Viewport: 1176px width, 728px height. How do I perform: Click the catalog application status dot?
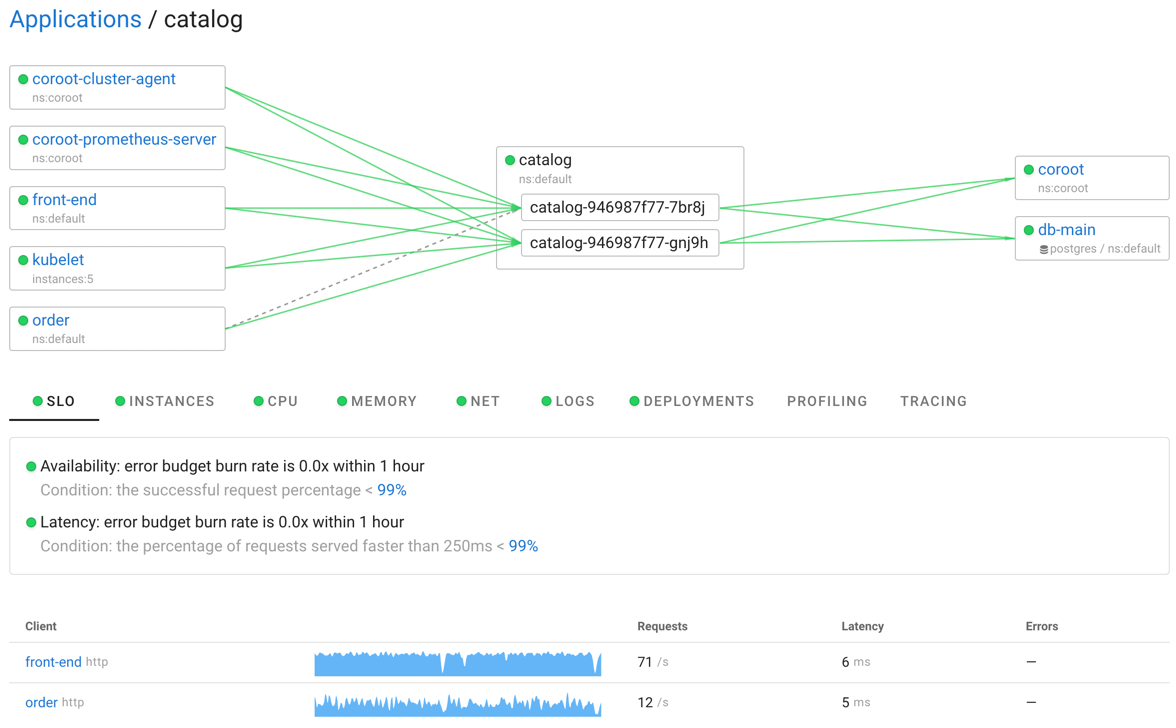click(510, 160)
